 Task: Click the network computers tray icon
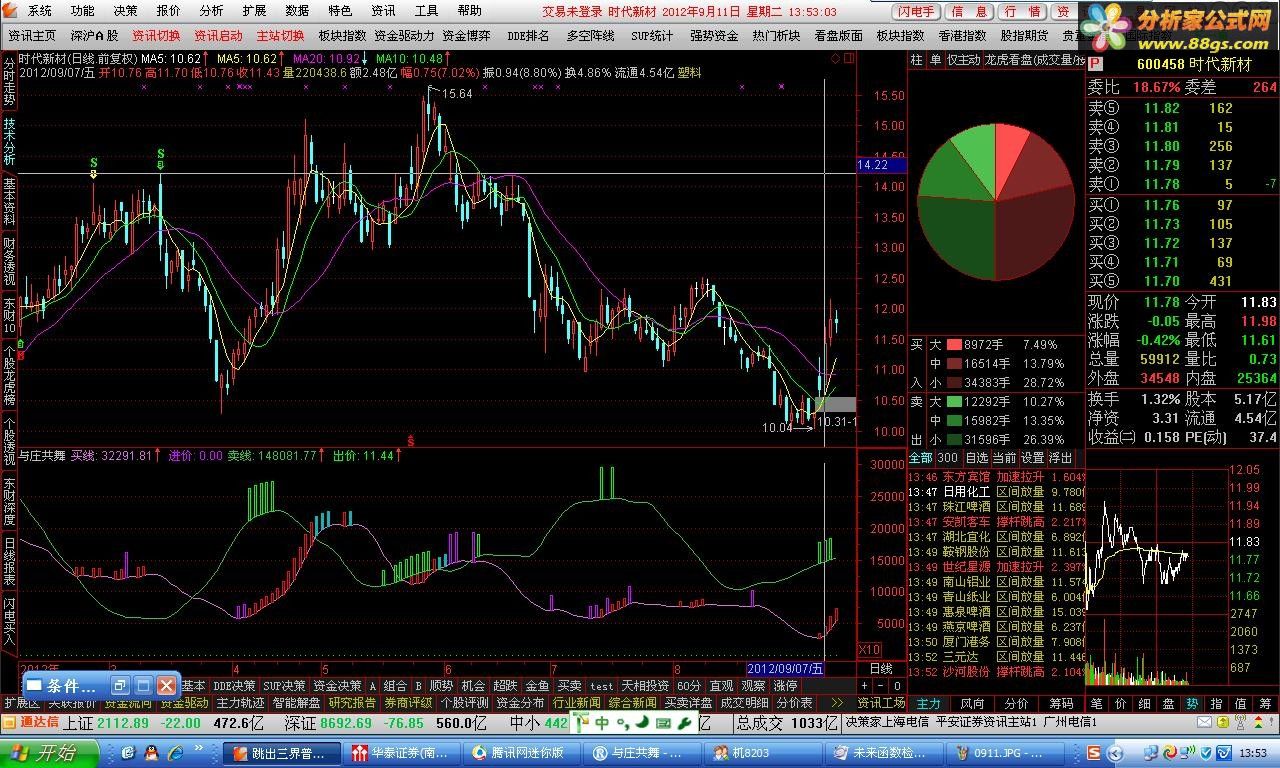coord(1151,752)
